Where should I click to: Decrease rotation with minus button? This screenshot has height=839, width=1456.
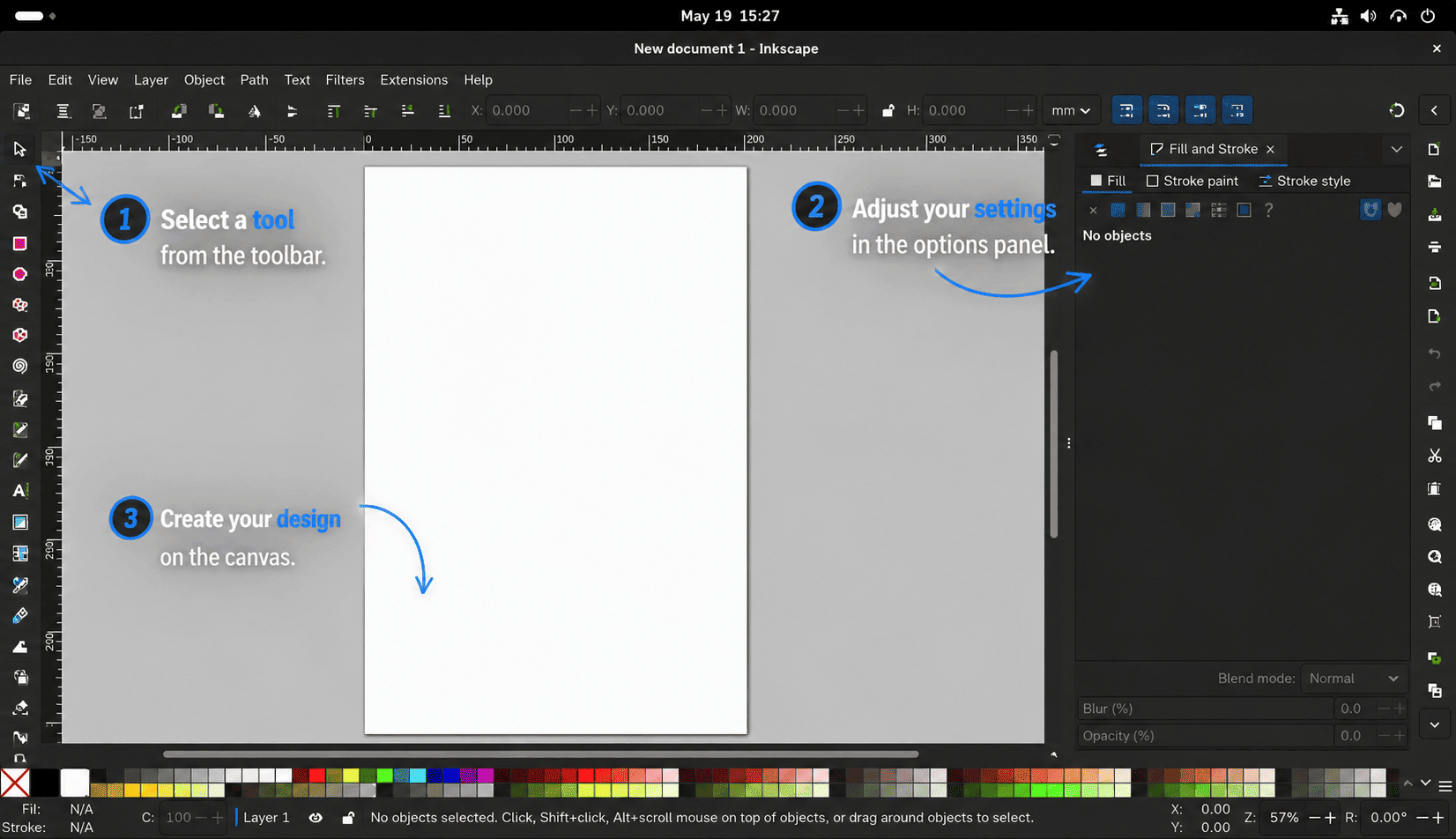click(1421, 818)
